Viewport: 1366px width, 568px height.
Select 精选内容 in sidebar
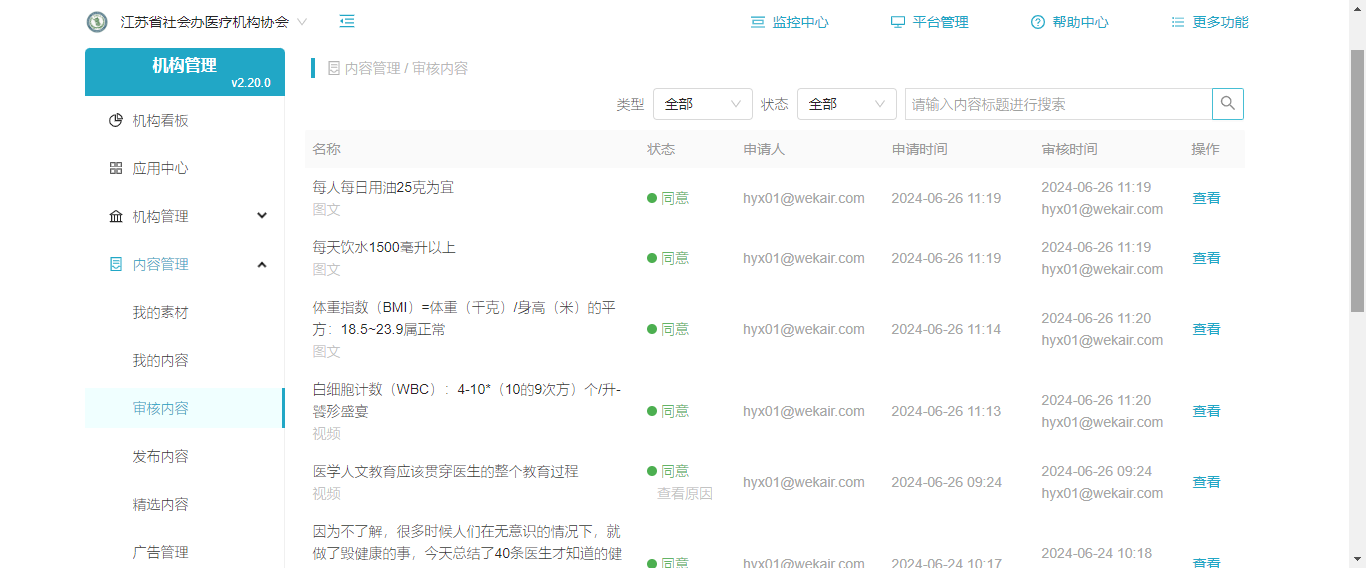(x=160, y=505)
